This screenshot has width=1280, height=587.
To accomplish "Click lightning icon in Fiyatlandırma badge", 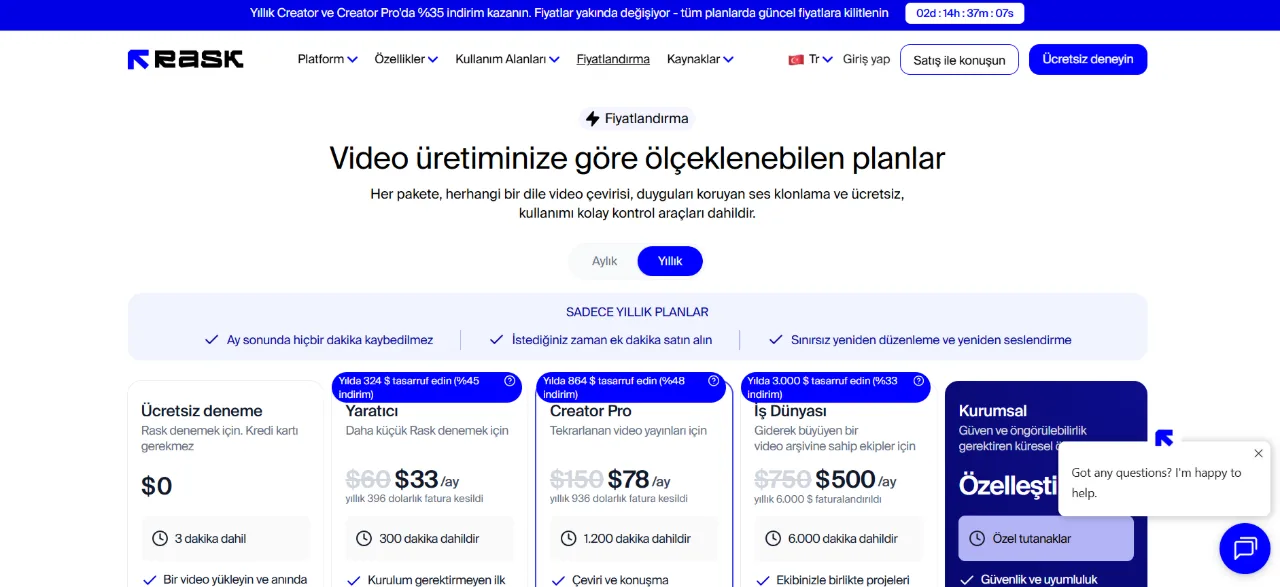I will 593,119.
